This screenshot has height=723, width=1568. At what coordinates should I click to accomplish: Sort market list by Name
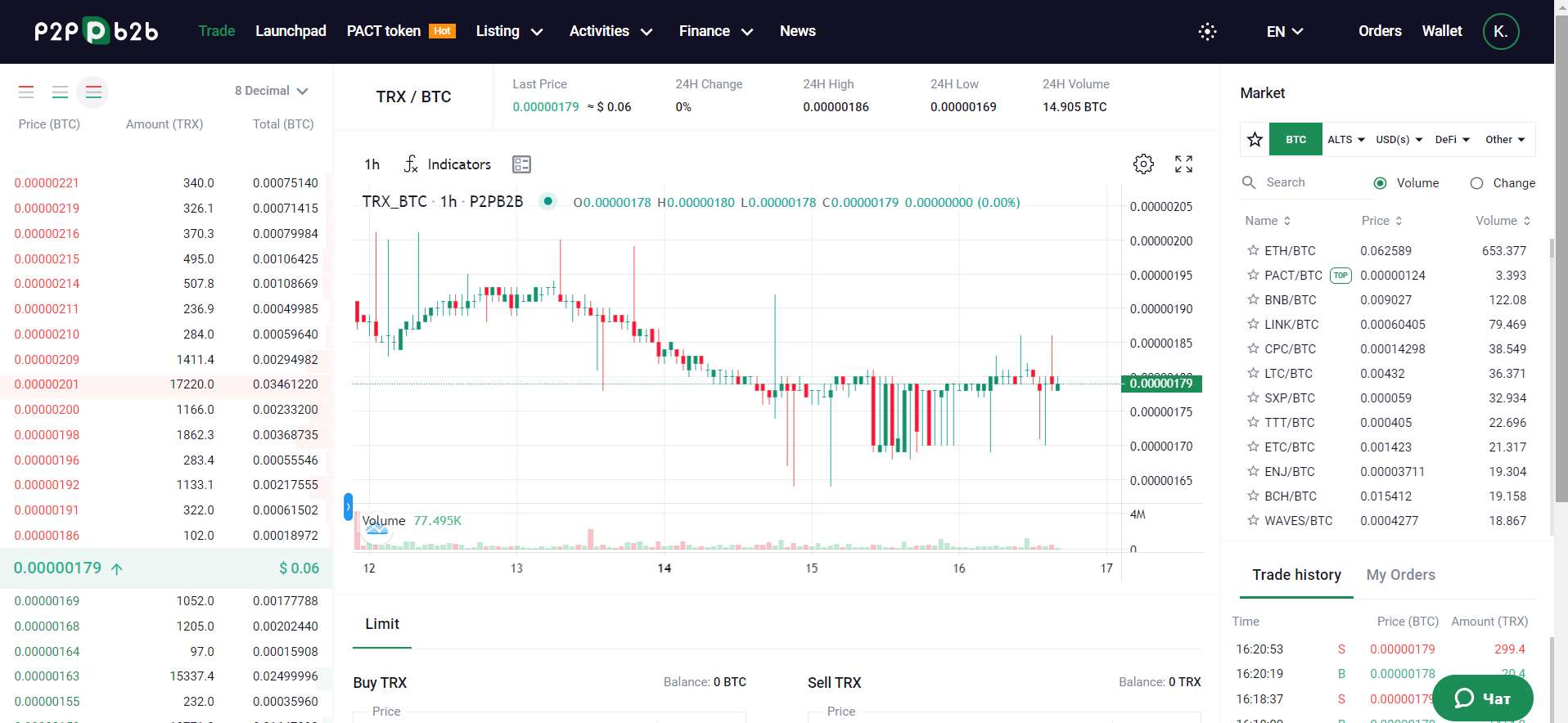[1268, 221]
